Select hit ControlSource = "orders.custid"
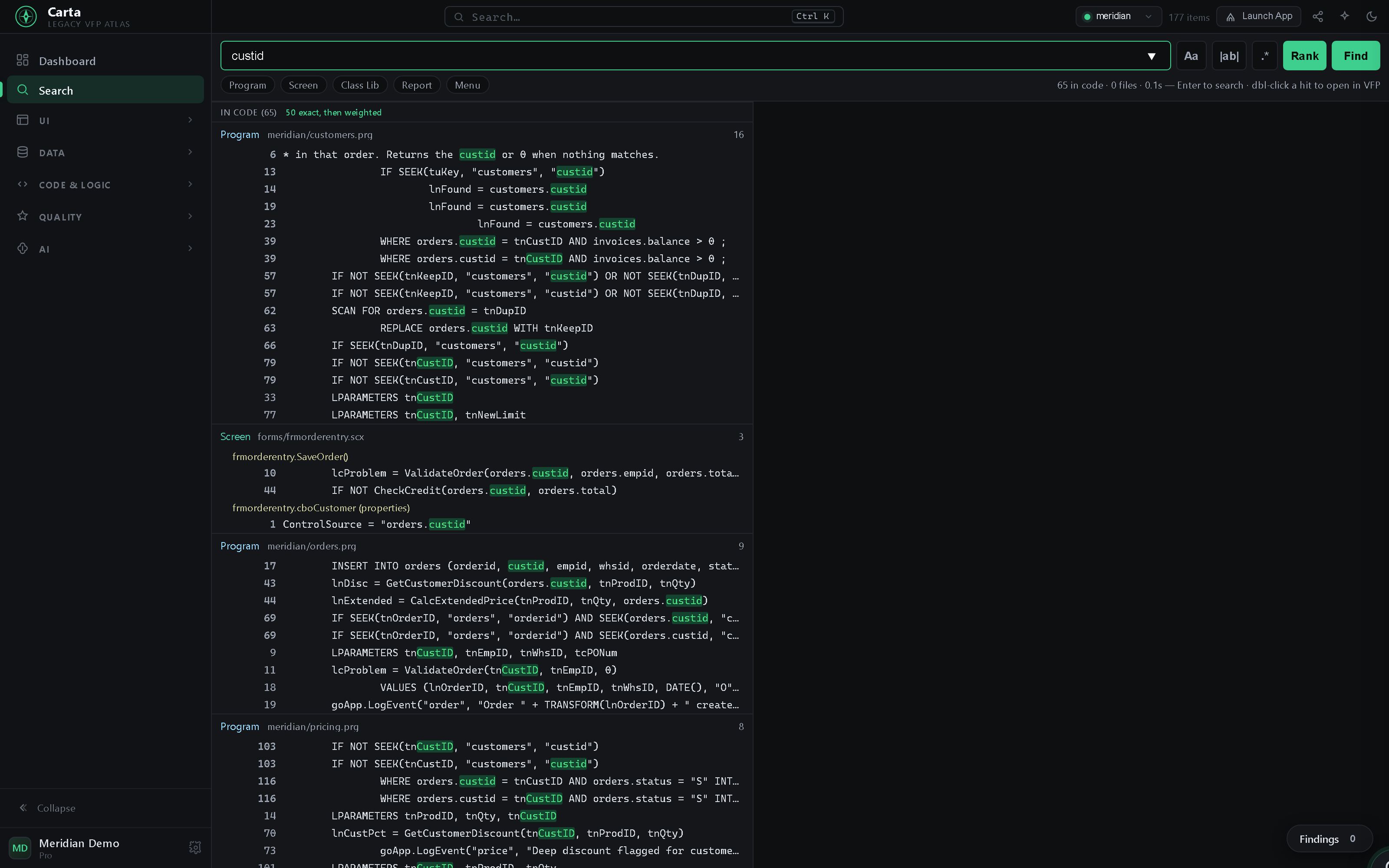Image resolution: width=1389 pixels, height=868 pixels. [482, 524]
